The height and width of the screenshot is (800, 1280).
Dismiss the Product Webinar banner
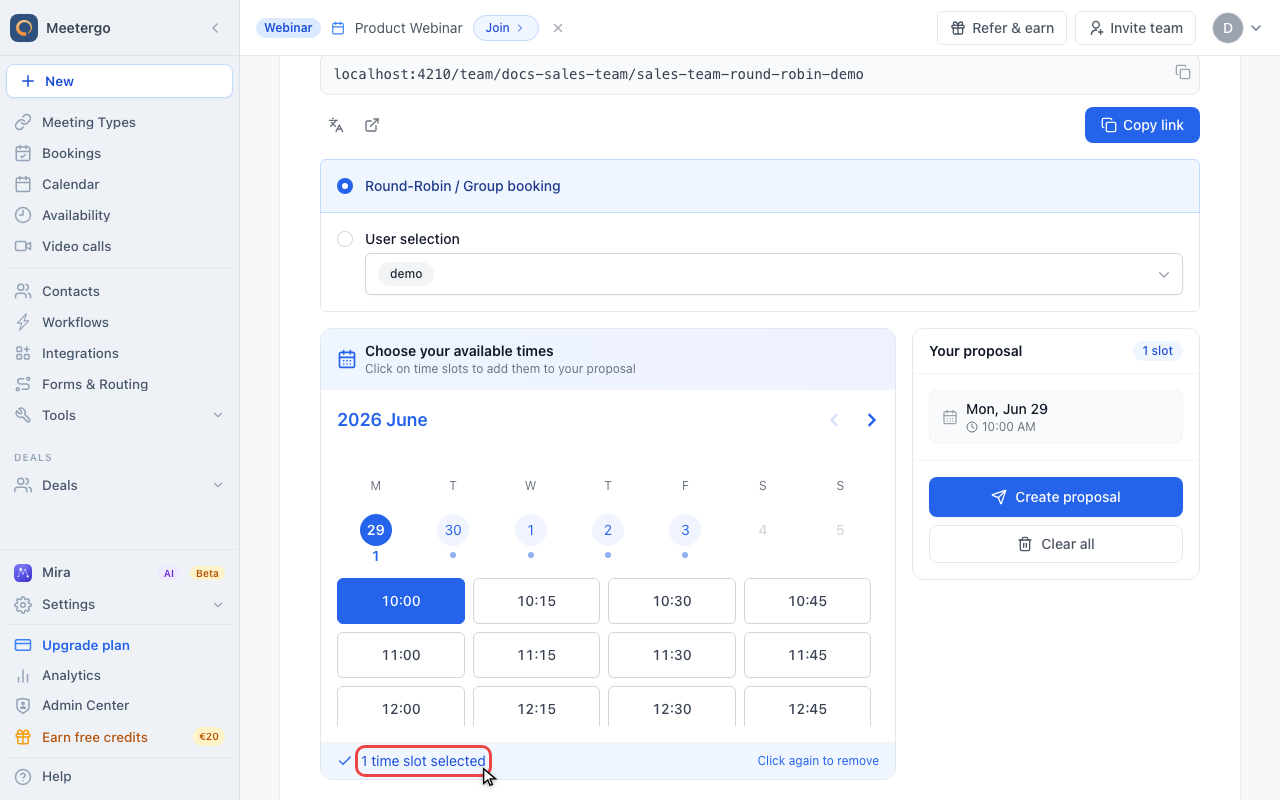point(558,28)
